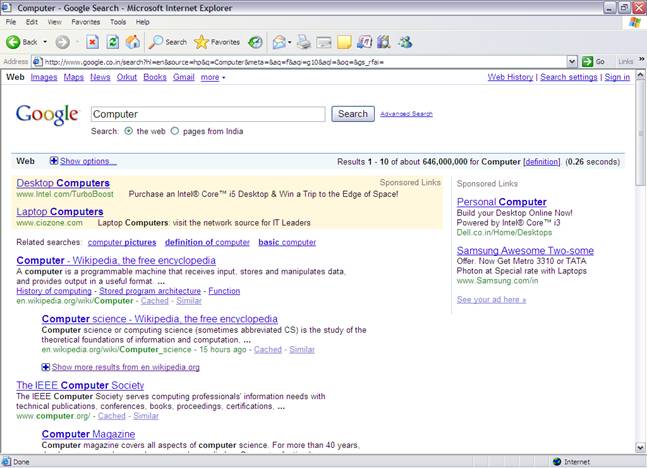647x468 pixels.
Task: Open the Messenger people icon
Action: (405, 42)
